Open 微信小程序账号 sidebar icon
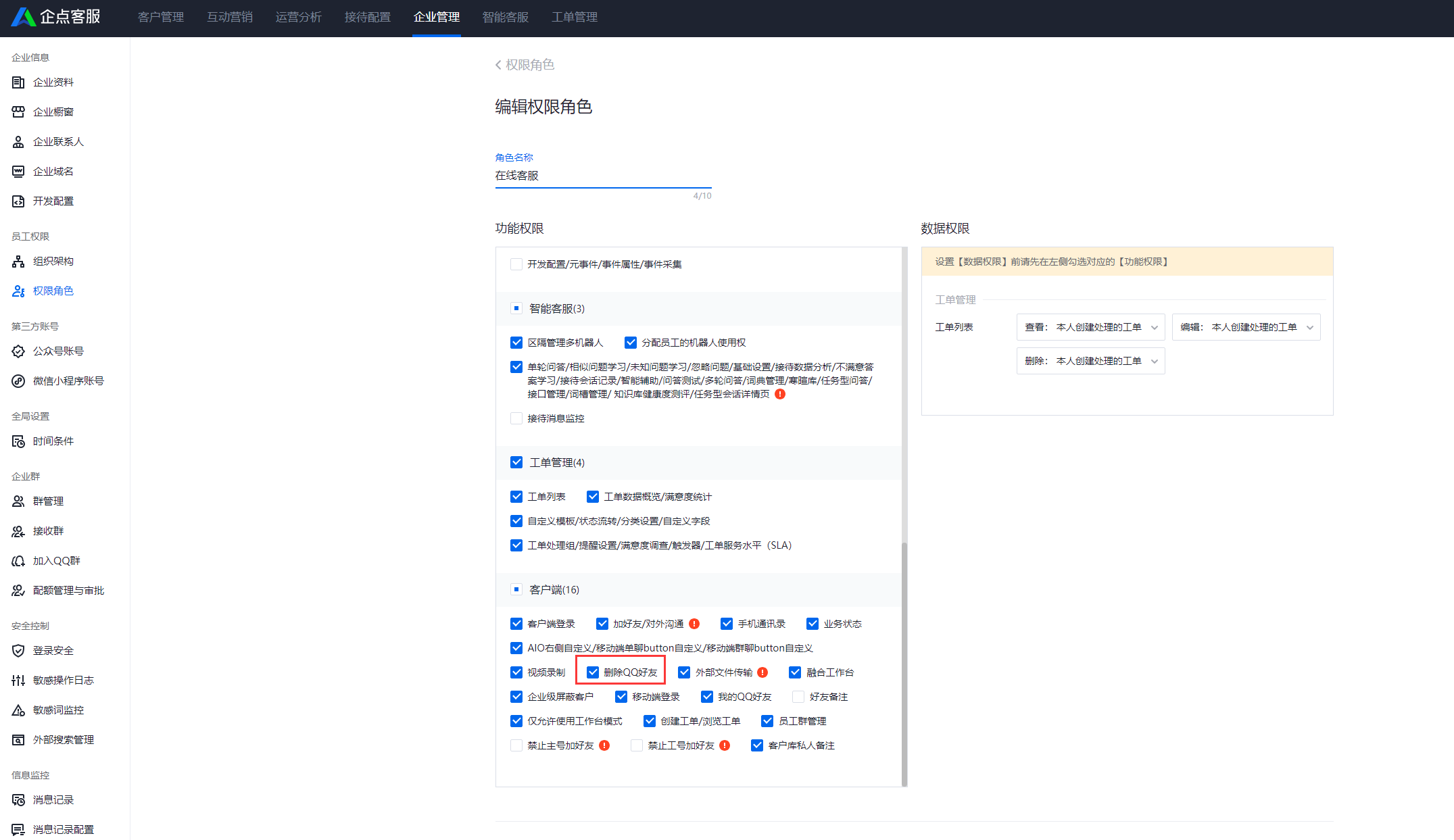The width and height of the screenshot is (1454, 840). [x=18, y=381]
